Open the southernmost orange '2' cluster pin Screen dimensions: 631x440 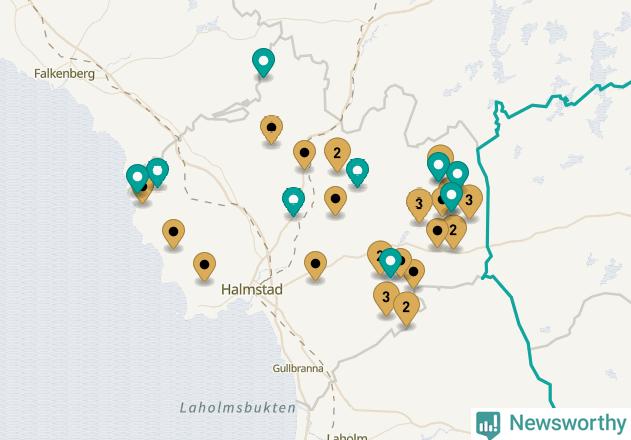pos(406,309)
